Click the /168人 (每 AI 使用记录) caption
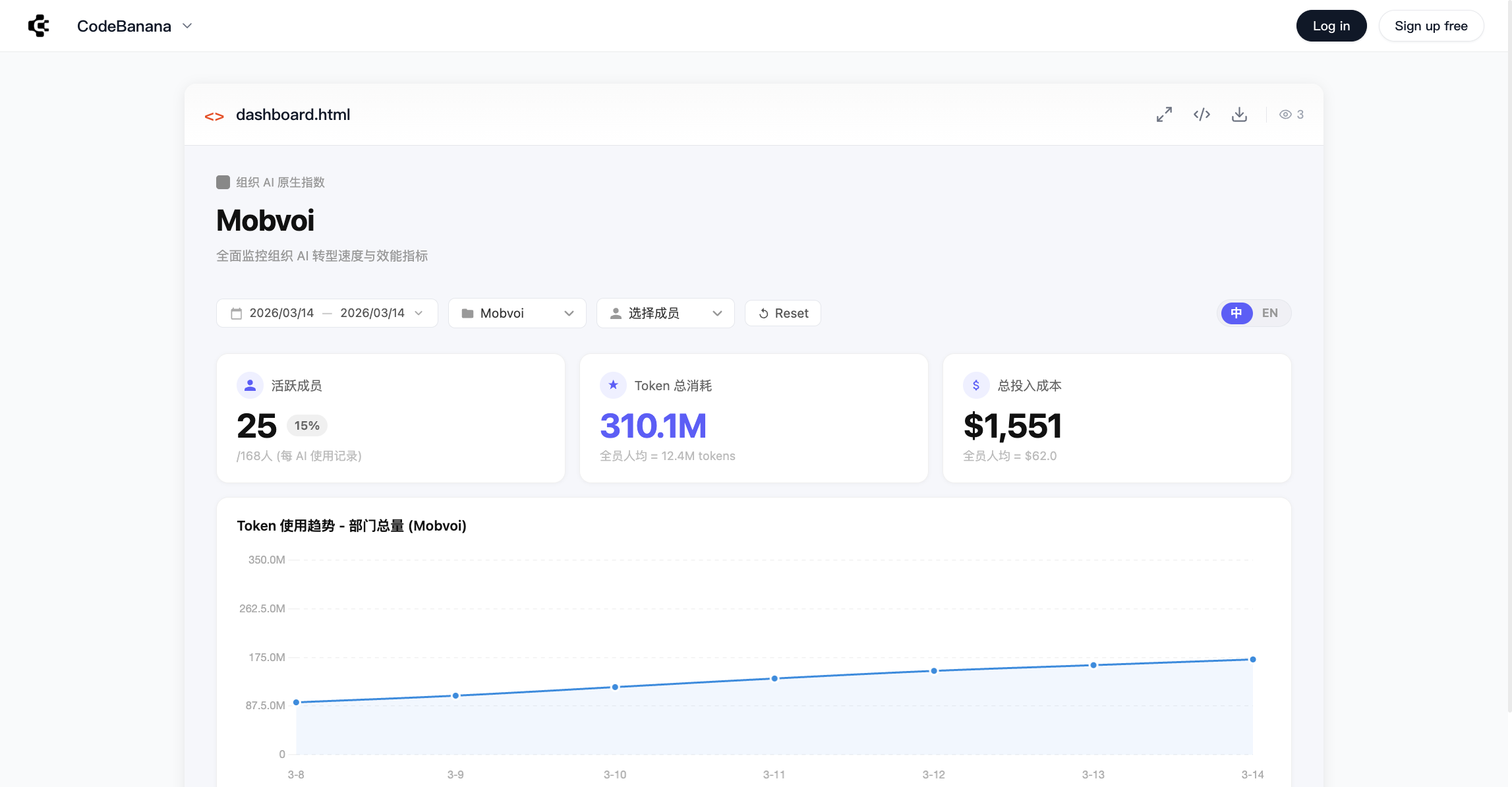This screenshot has width=1512, height=787. (299, 456)
